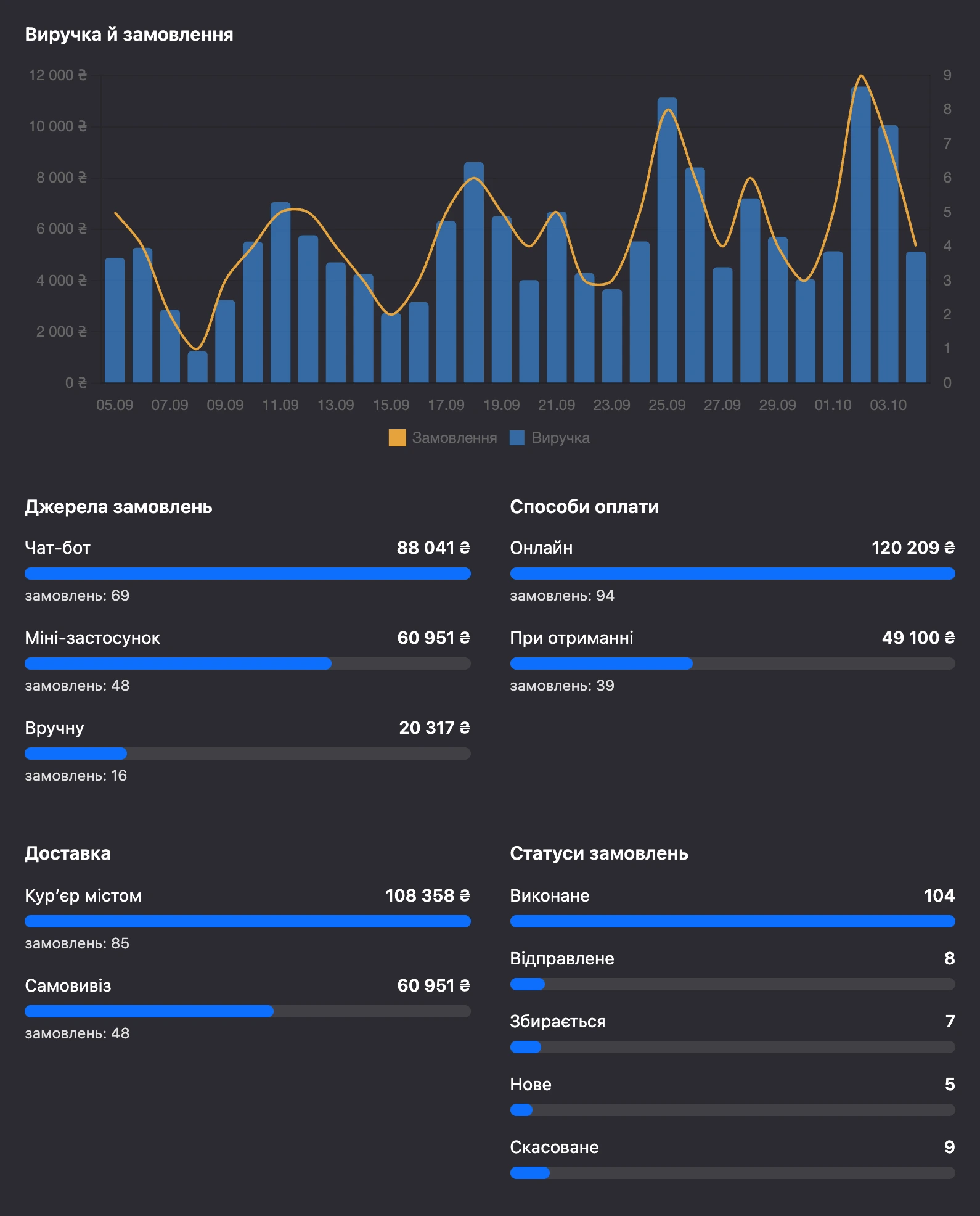Click the Виконане status bar
The image size is (980, 1216).
point(732,921)
